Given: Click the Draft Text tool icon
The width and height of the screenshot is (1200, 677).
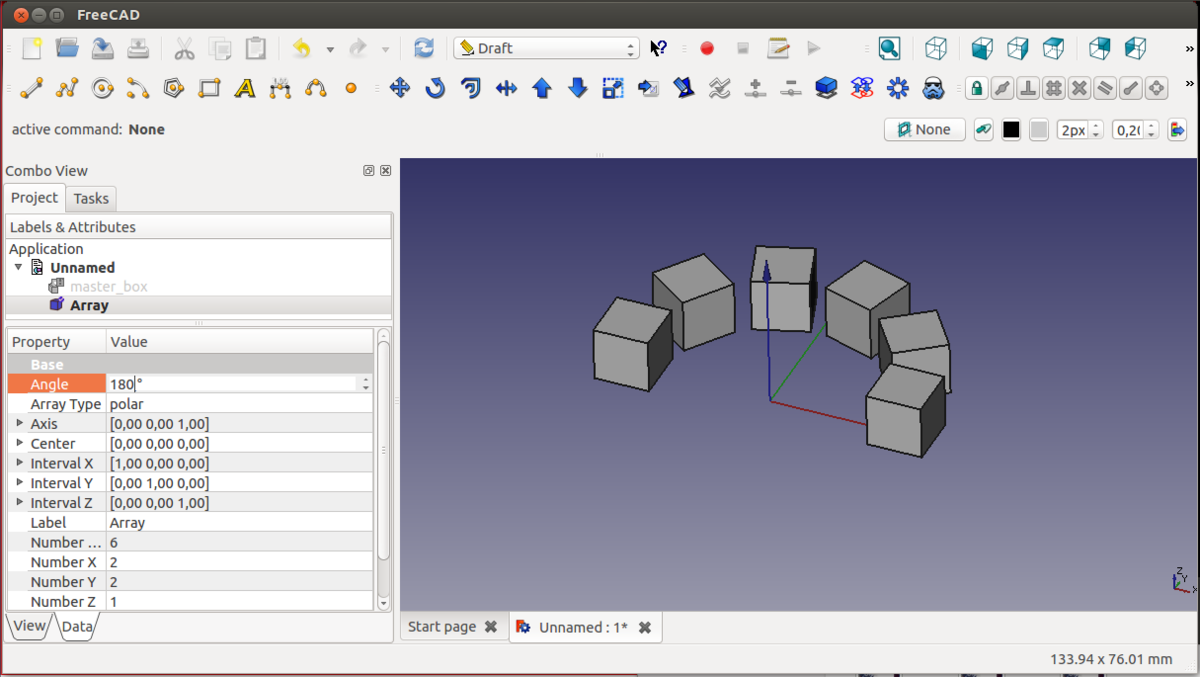Looking at the screenshot, I should pyautogui.click(x=245, y=88).
